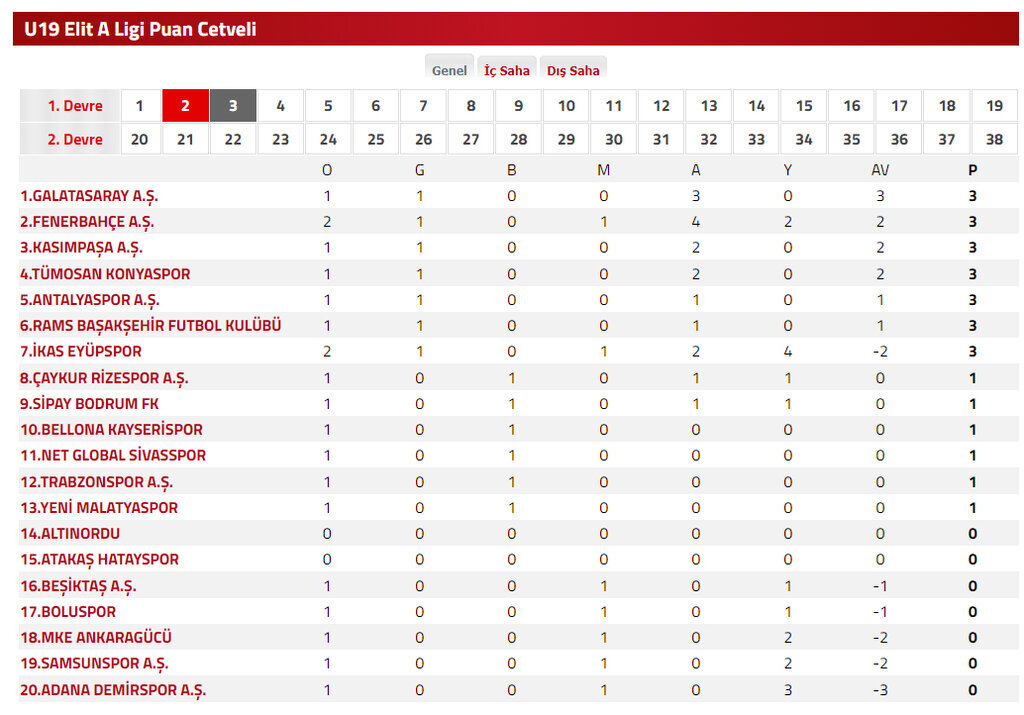Switch to the İç Saha tab

click(507, 70)
